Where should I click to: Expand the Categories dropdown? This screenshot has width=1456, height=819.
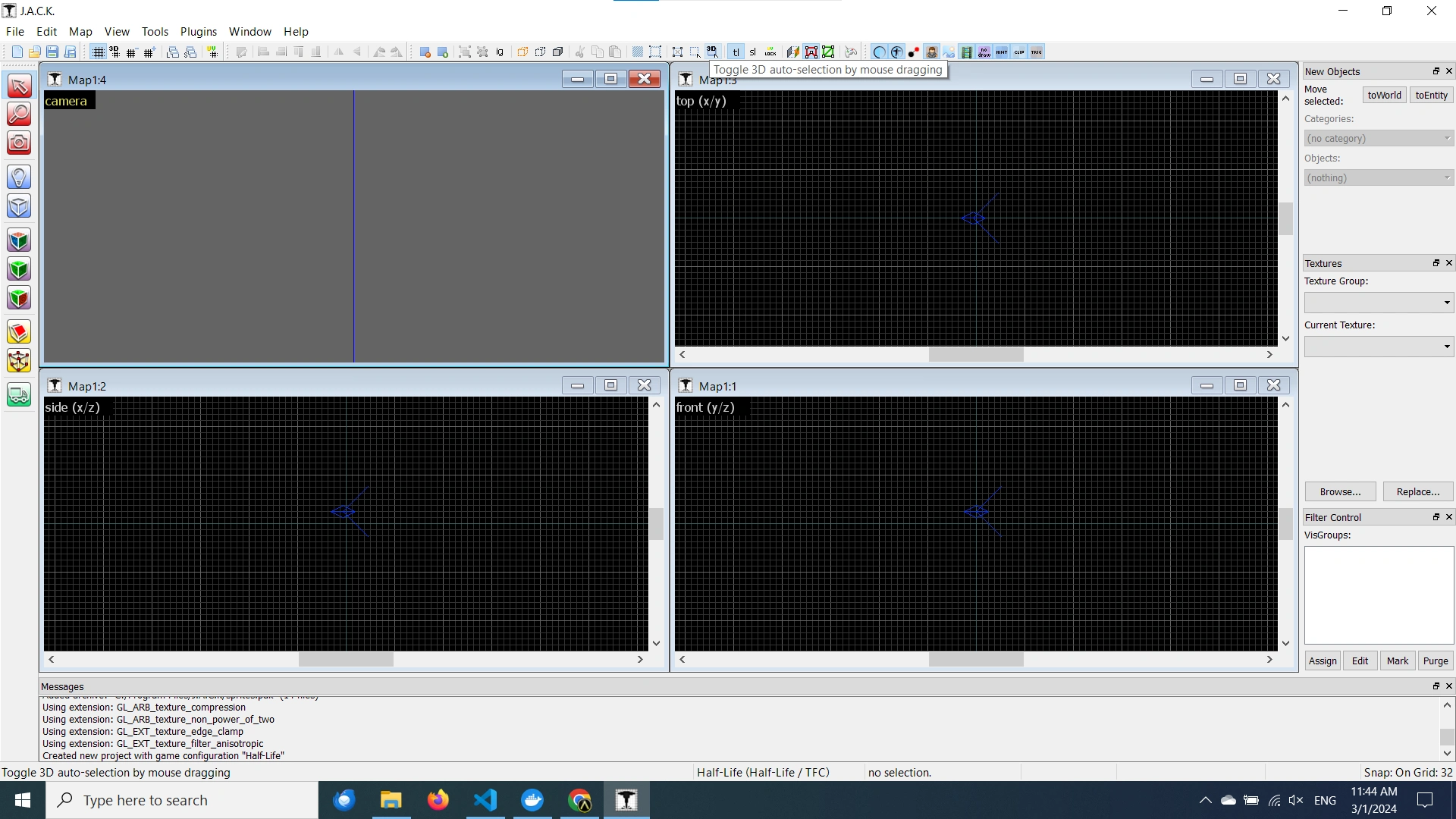1379,138
